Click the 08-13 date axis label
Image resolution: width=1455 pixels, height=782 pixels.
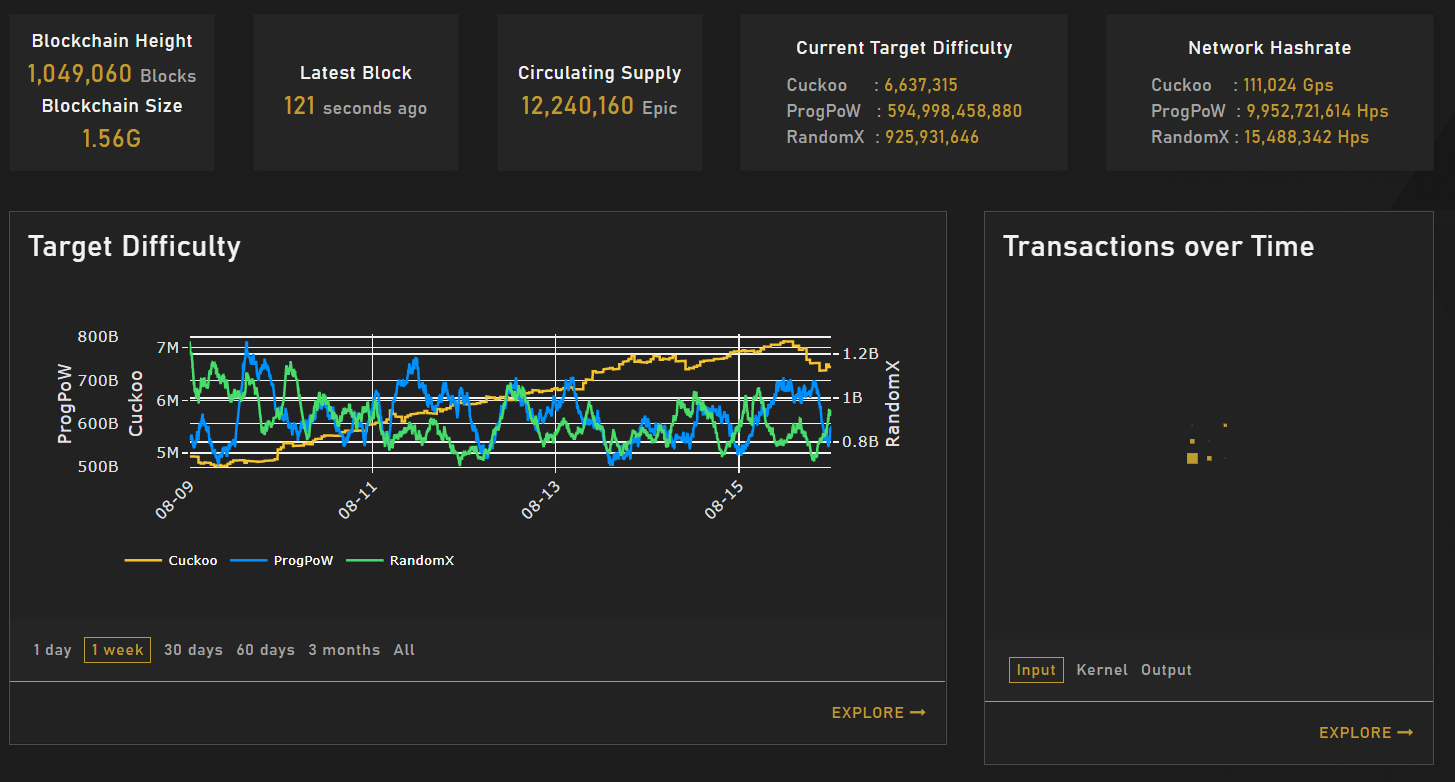point(540,499)
